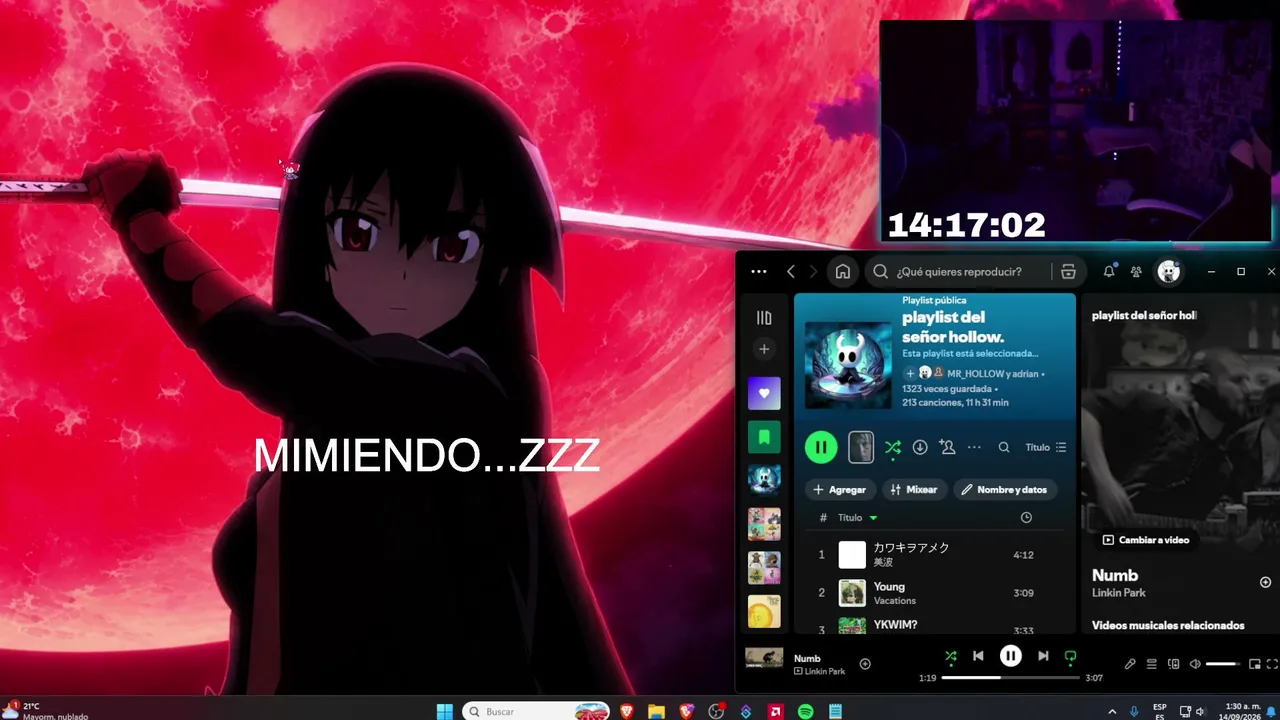This screenshot has width=1280, height=720.
Task: Open the Liked Songs heart tile
Action: [x=764, y=393]
